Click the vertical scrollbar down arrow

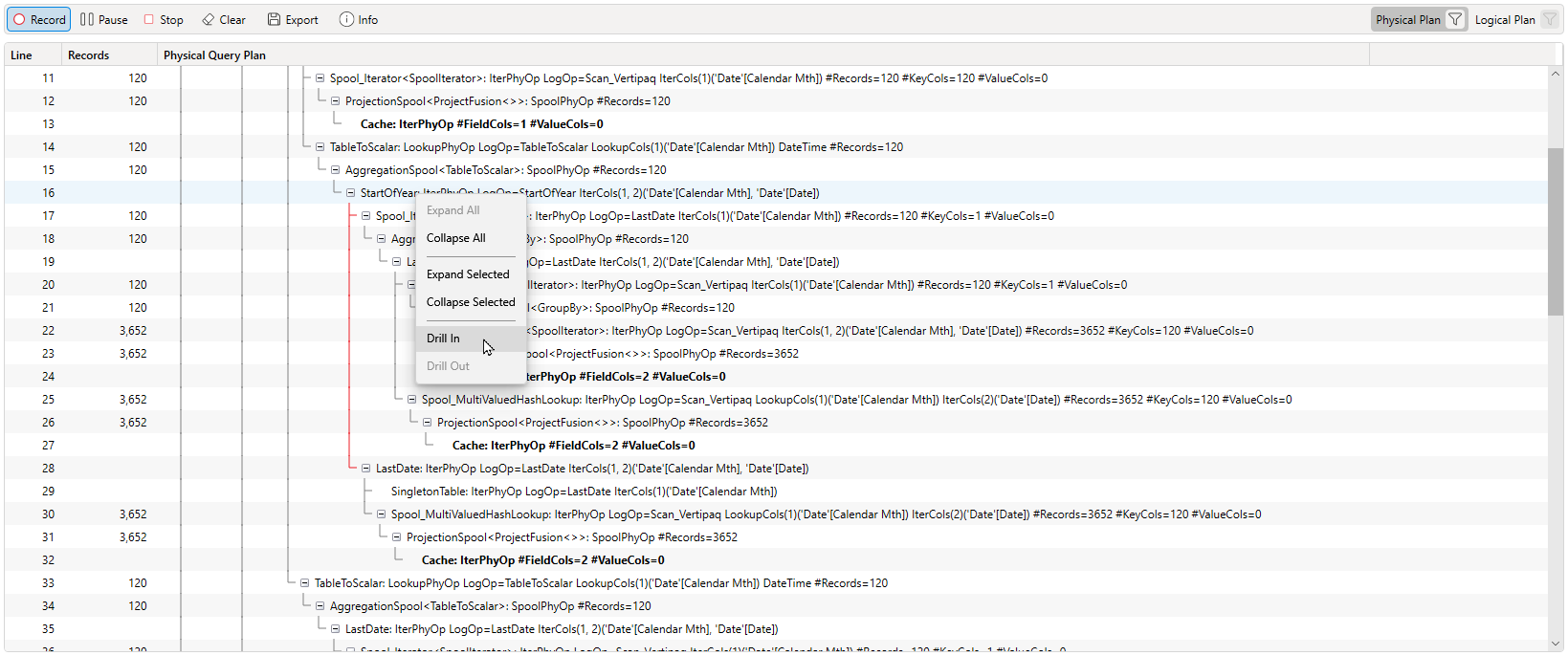pyautogui.click(x=1556, y=644)
